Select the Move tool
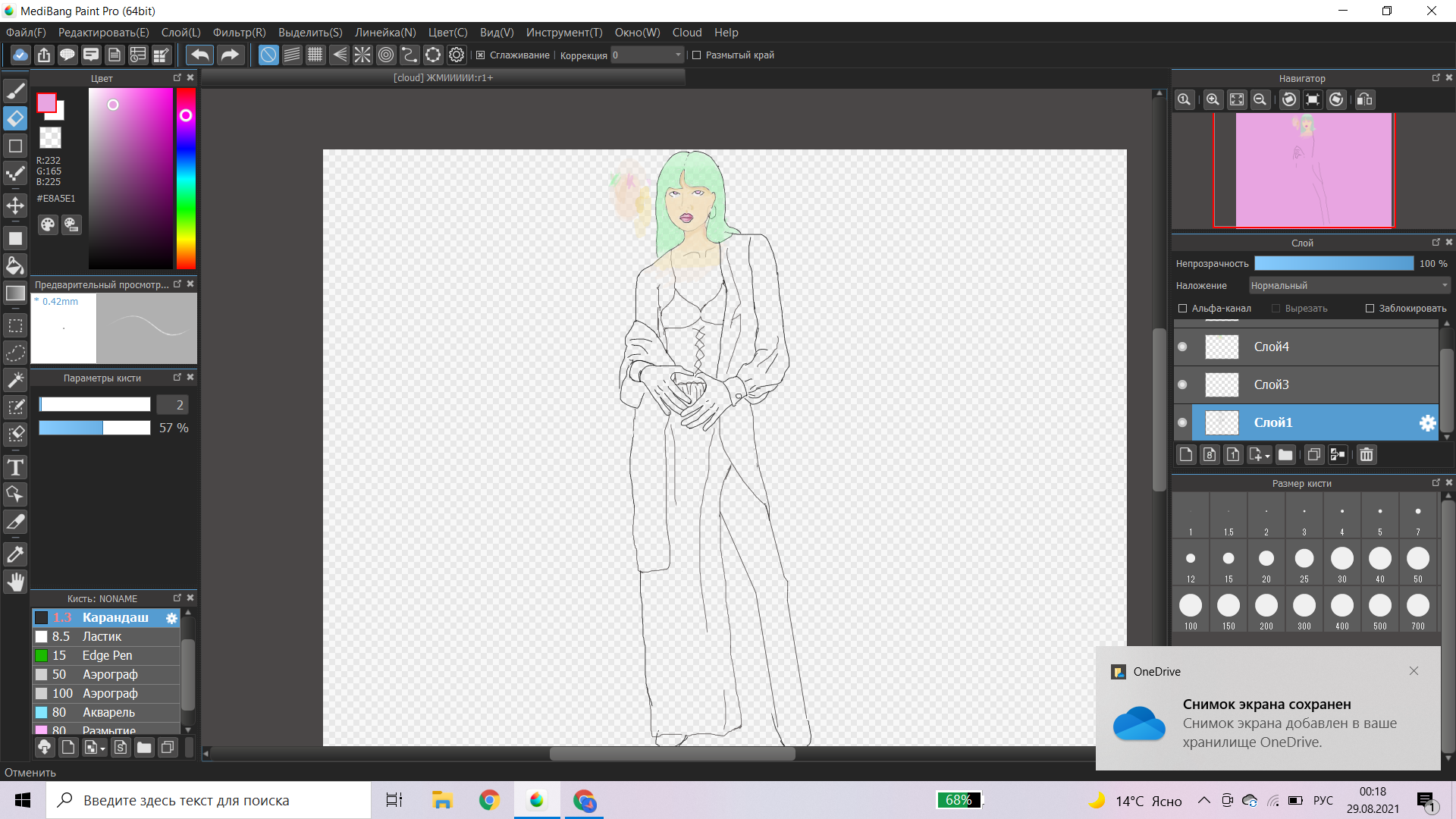 tap(15, 206)
